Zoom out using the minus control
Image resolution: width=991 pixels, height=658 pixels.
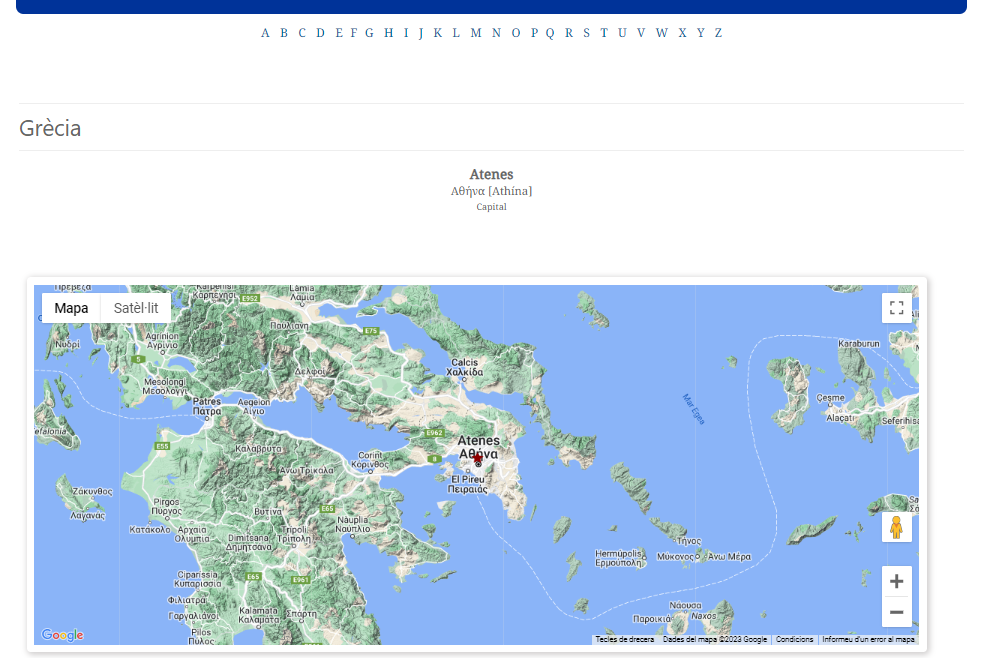coord(896,611)
